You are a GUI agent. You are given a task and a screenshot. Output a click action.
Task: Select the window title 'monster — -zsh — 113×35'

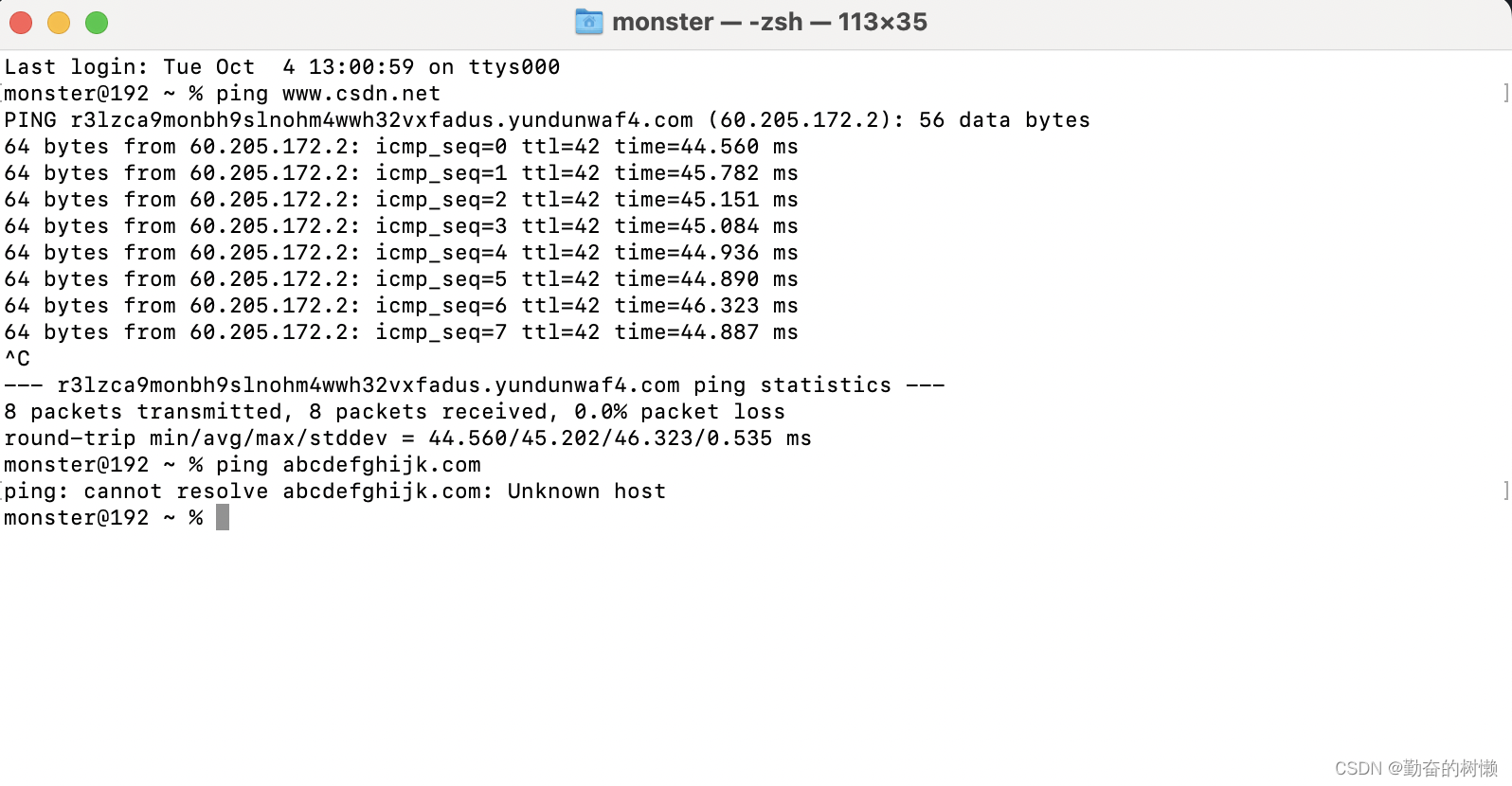pyautogui.click(x=769, y=21)
